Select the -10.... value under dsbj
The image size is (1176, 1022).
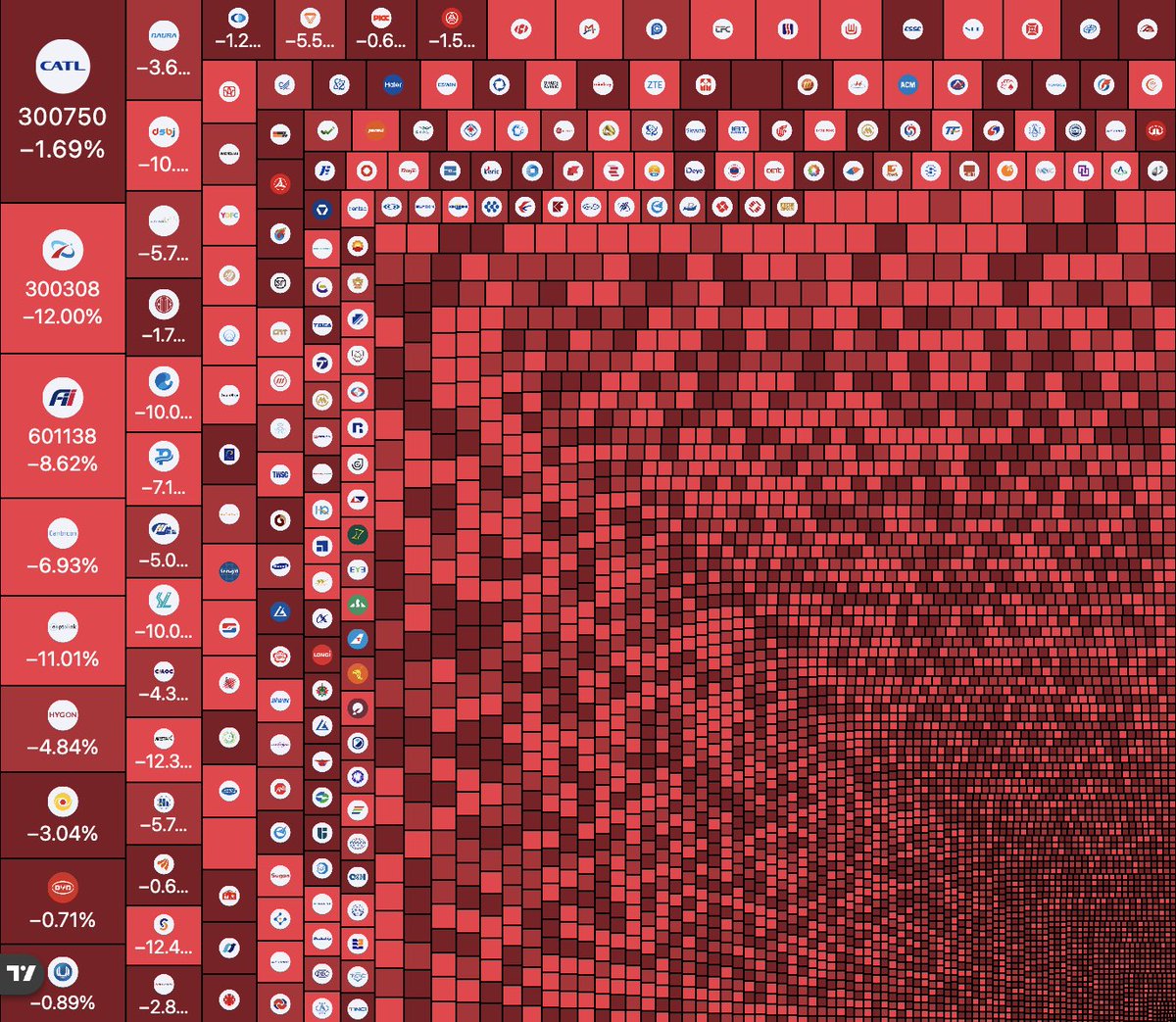point(164,164)
